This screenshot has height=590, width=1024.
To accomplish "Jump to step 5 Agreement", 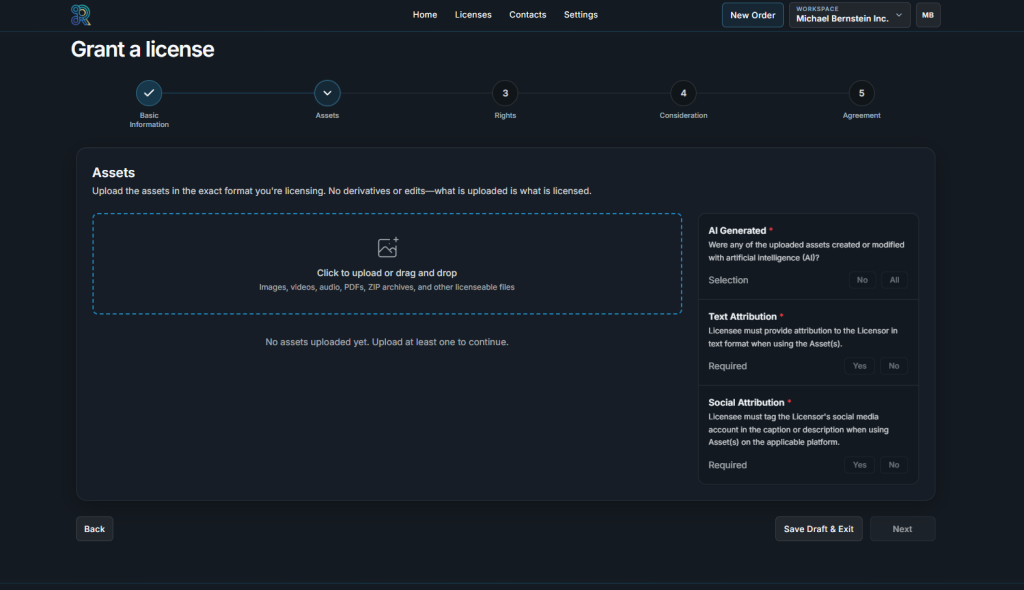I will tap(861, 93).
